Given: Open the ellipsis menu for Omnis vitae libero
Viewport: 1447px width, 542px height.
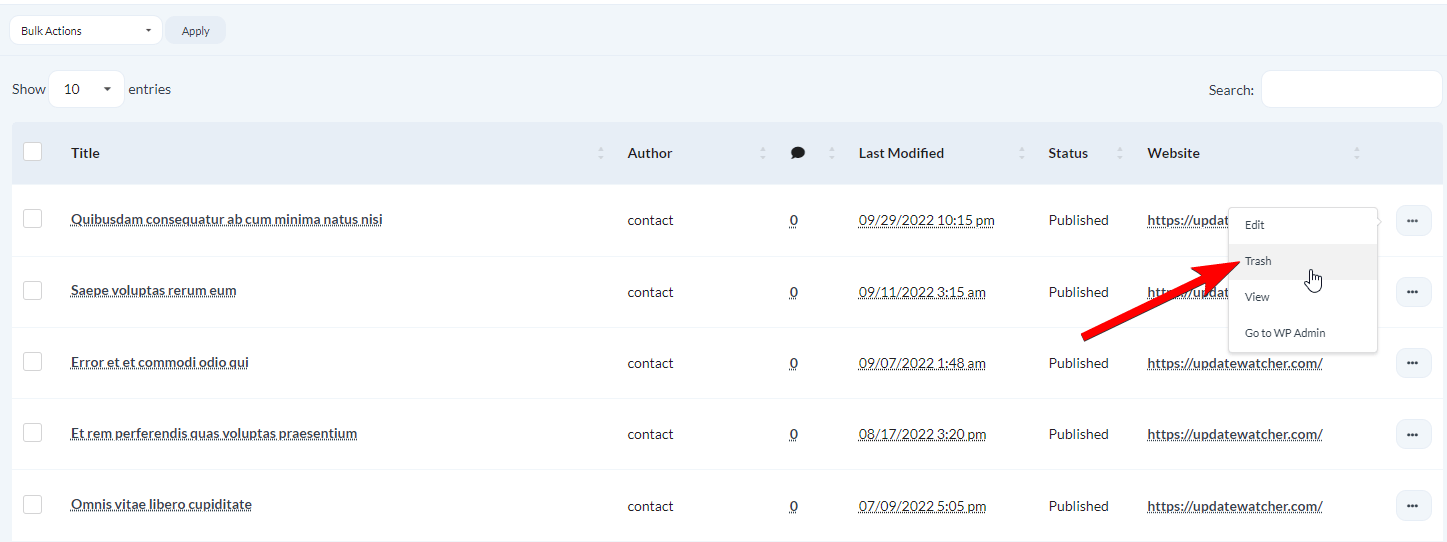Looking at the screenshot, I should click(x=1413, y=506).
